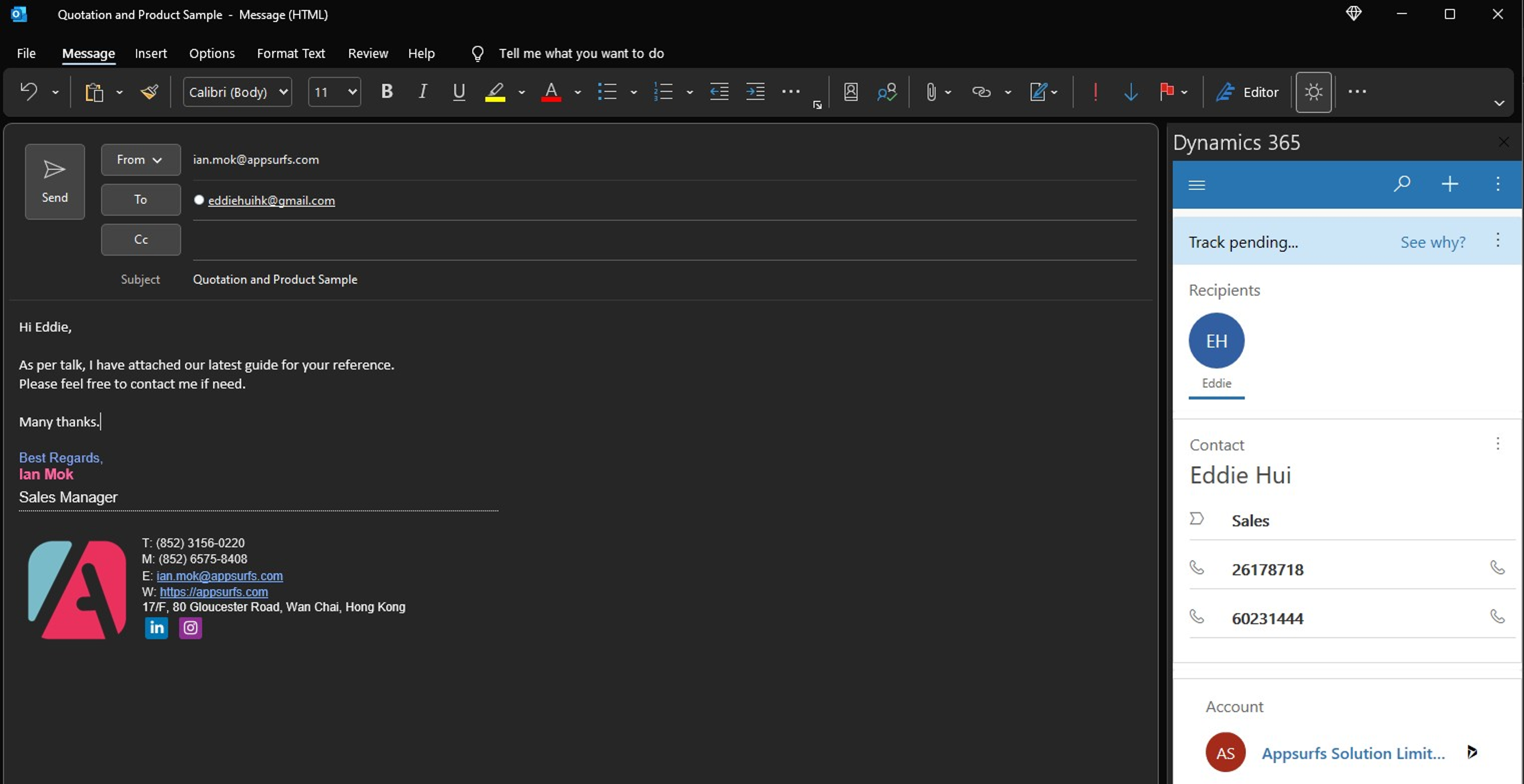Toggle the Switch Background sun button
The height and width of the screenshot is (784, 1524).
pyautogui.click(x=1313, y=92)
